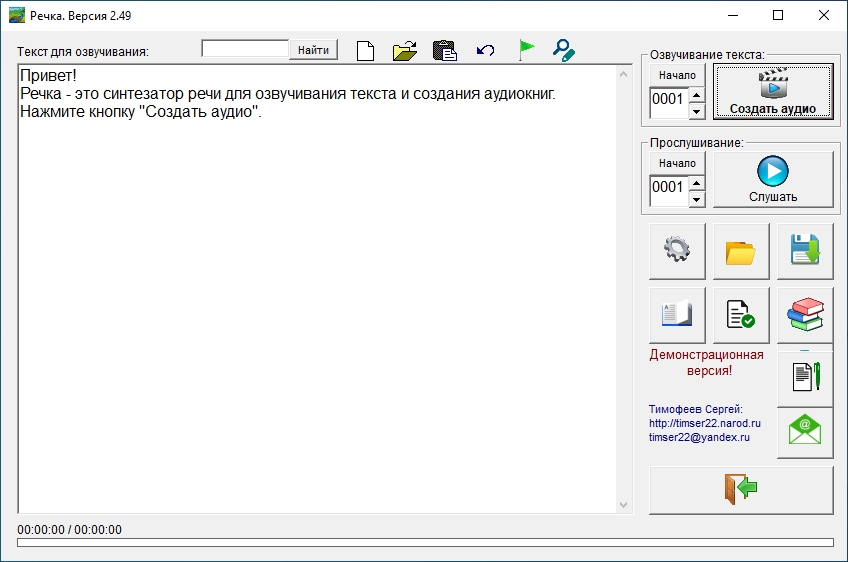Click the open book icon button
This screenshot has width=848, height=562.
[677, 315]
